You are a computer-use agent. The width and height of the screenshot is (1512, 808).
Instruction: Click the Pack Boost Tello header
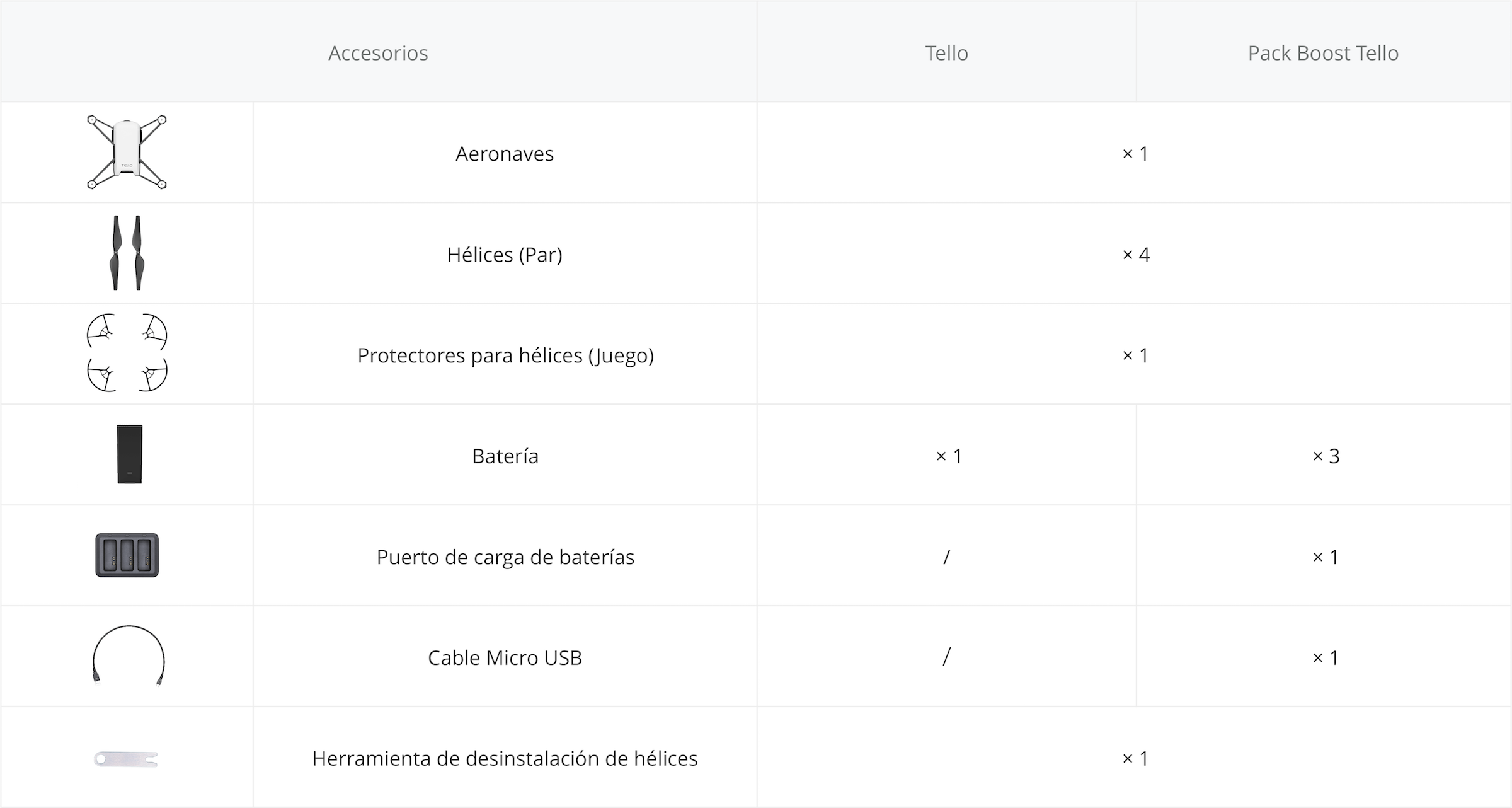click(x=1323, y=53)
